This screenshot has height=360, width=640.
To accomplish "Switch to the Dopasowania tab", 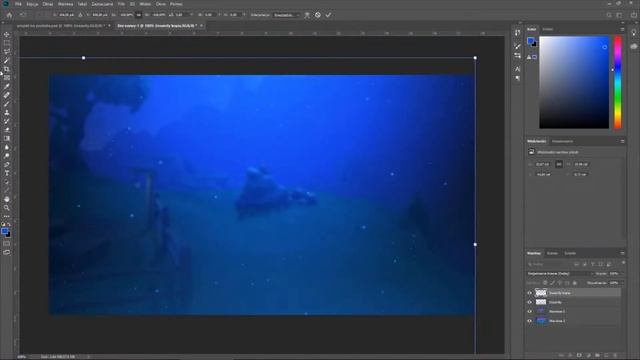I will [562, 141].
